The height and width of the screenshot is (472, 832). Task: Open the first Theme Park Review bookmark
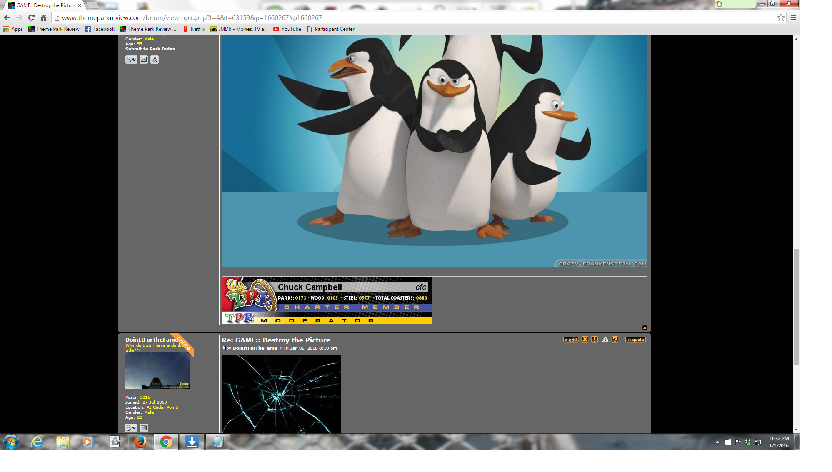click(x=54, y=29)
